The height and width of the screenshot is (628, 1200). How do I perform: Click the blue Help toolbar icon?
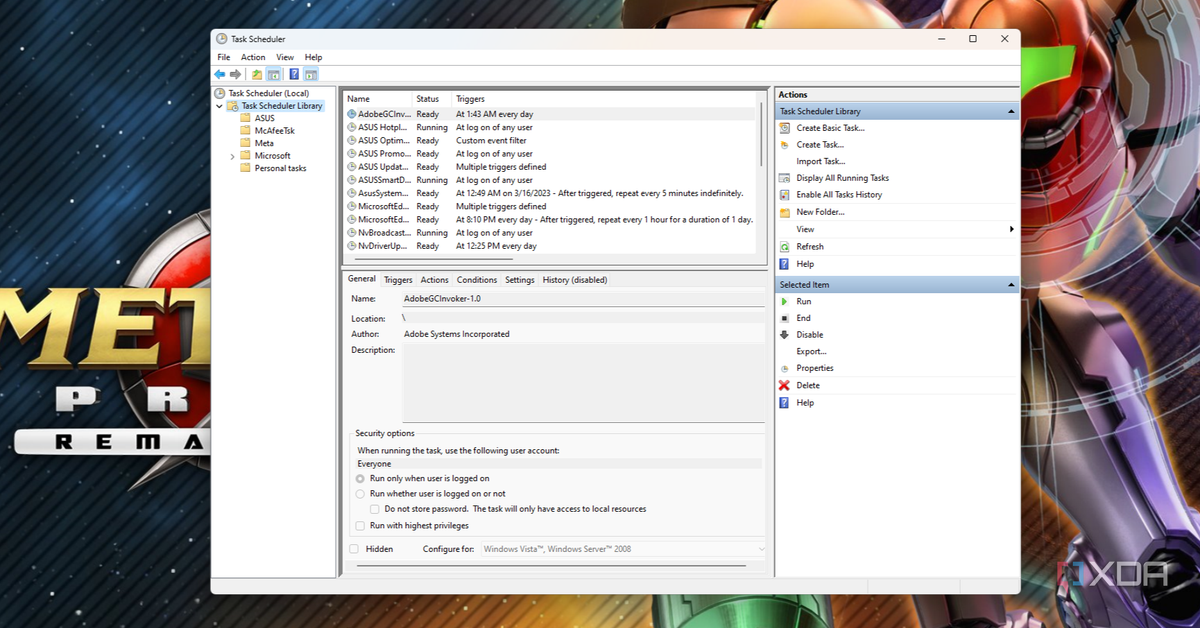[x=294, y=74]
